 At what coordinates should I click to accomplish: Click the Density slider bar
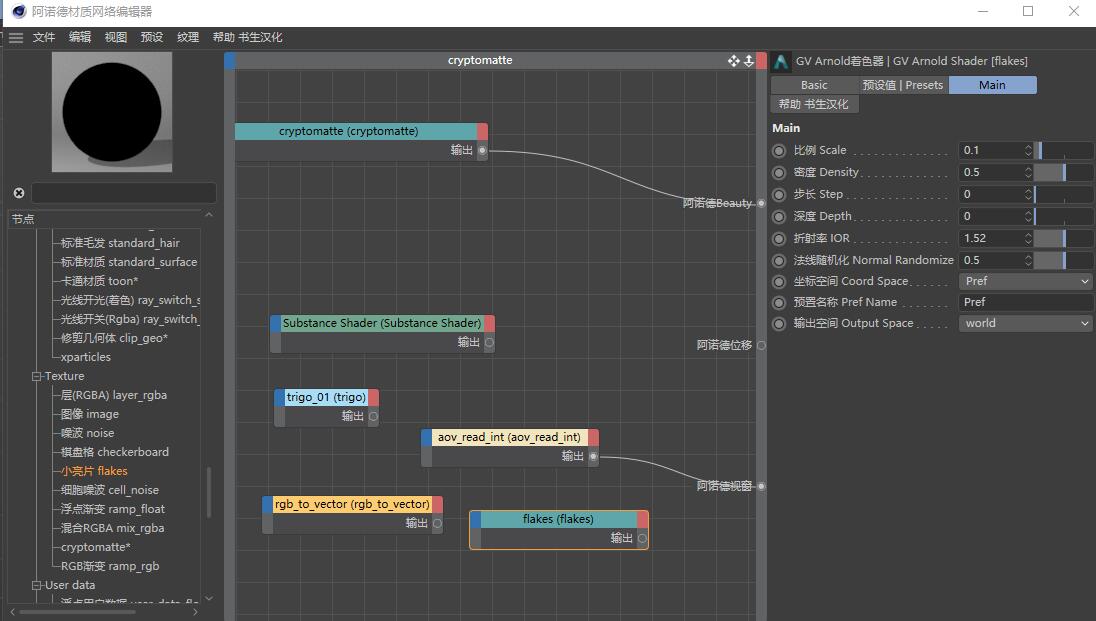[x=1064, y=172]
